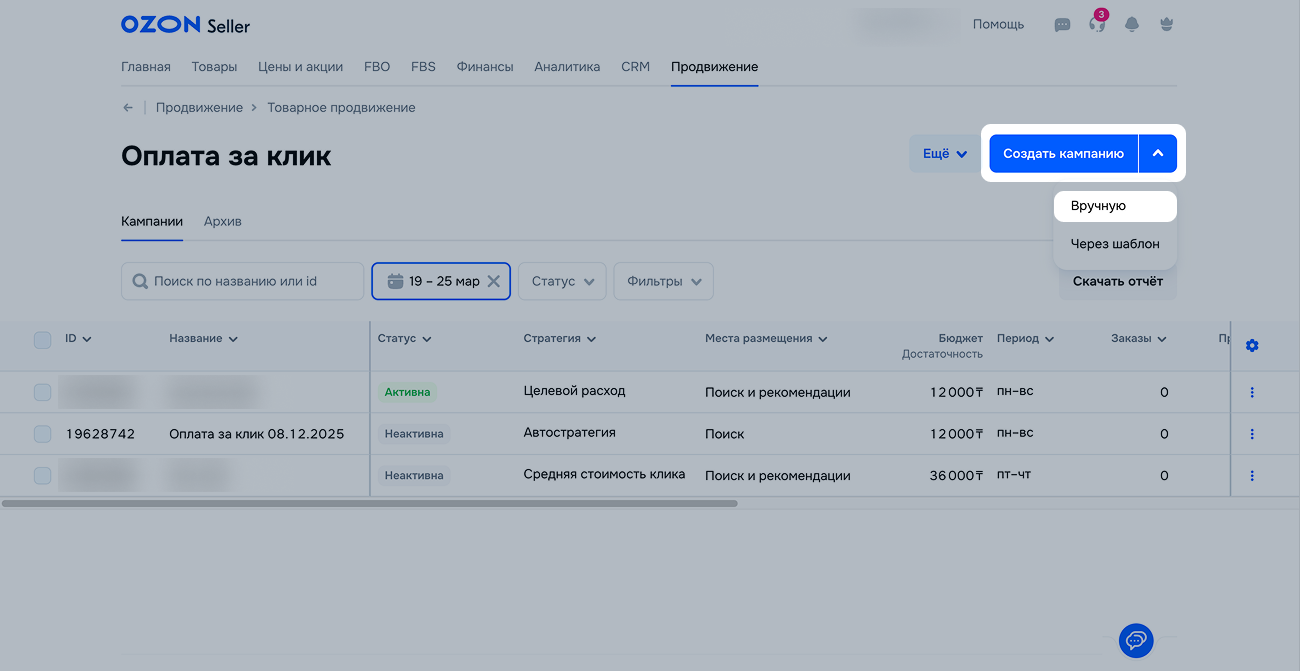1300x671 pixels.
Task: Click the Создать кампанию button
Action: coord(1063,154)
